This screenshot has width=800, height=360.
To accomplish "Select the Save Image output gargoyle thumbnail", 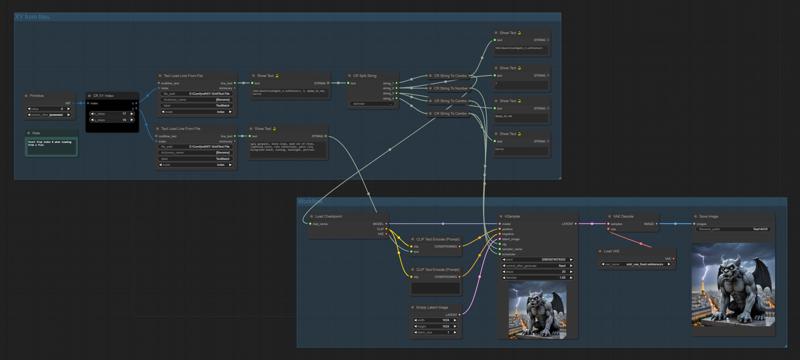I will pyautogui.click(x=733, y=285).
